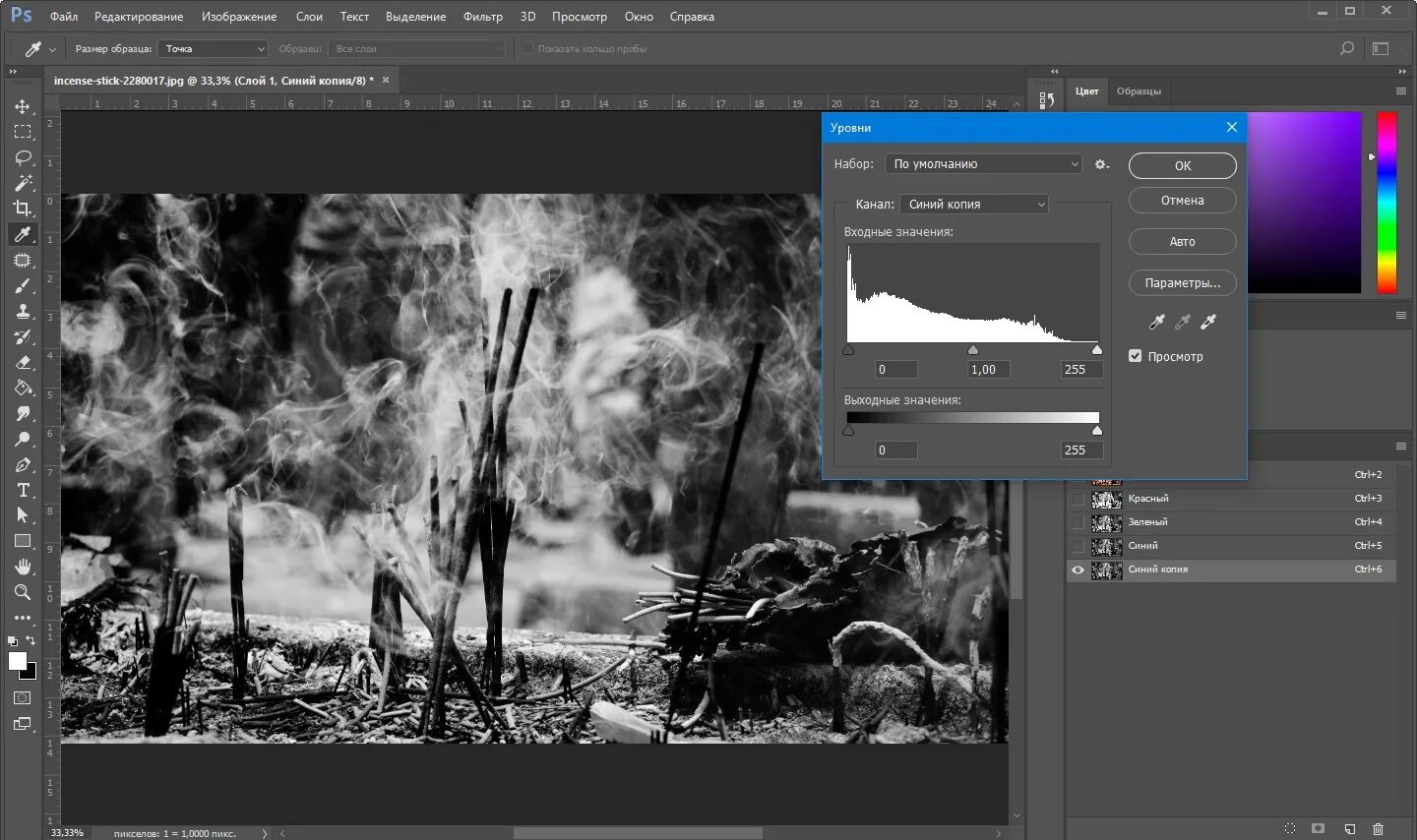
Task: Select the Zoom tool
Action: 23,592
